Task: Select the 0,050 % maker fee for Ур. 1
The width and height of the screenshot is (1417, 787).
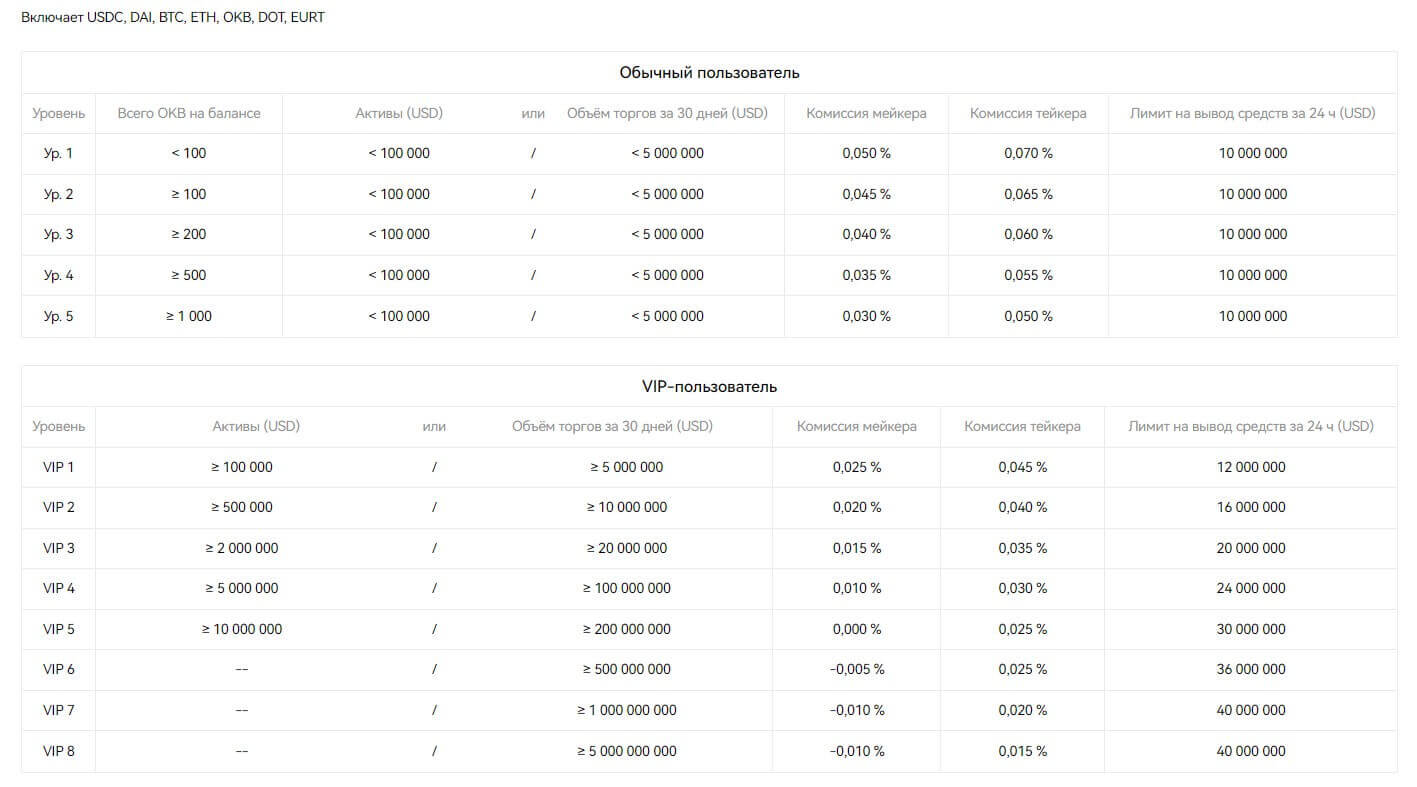Action: tap(866, 153)
